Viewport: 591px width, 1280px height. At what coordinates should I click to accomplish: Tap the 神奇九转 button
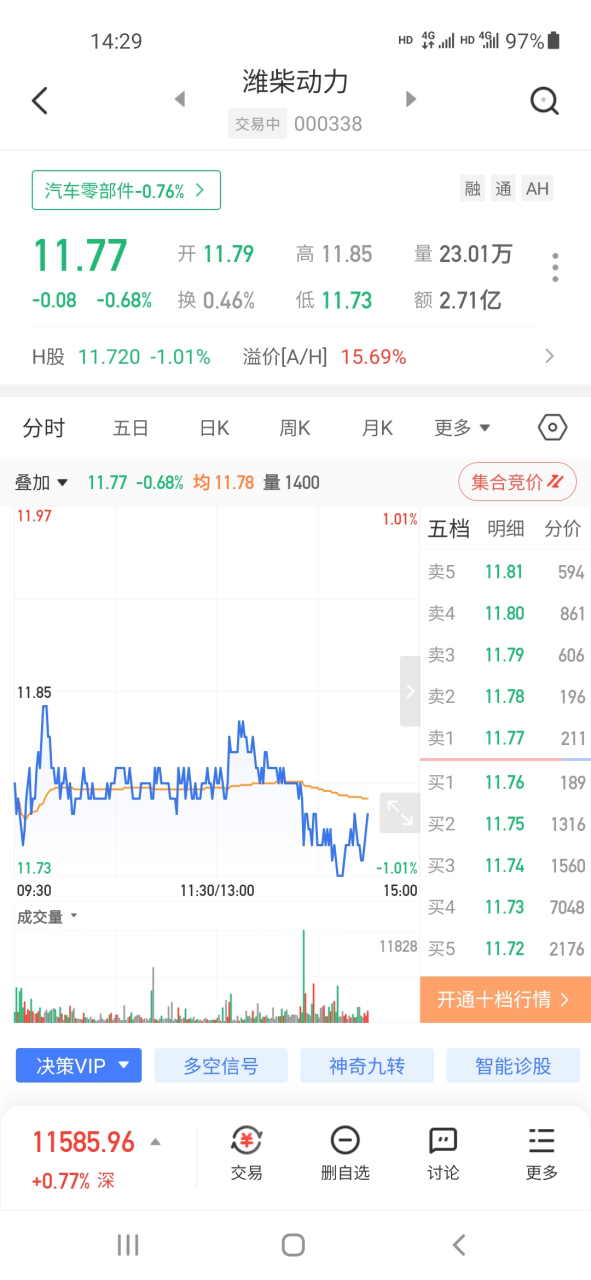click(x=367, y=1066)
